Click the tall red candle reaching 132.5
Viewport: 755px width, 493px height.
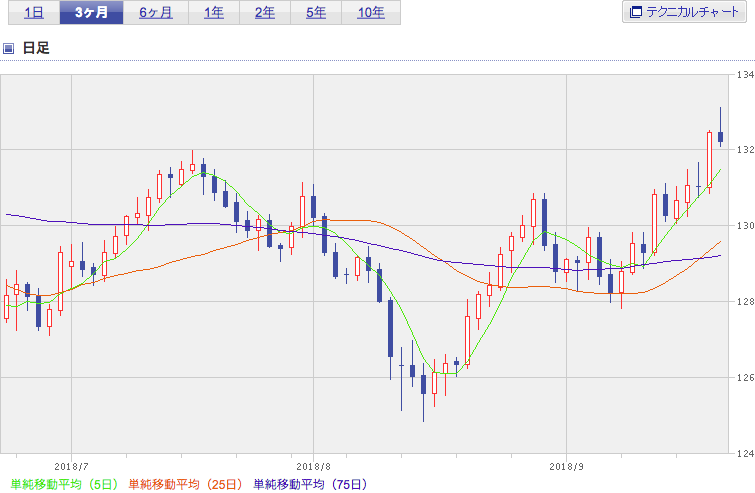(x=709, y=160)
